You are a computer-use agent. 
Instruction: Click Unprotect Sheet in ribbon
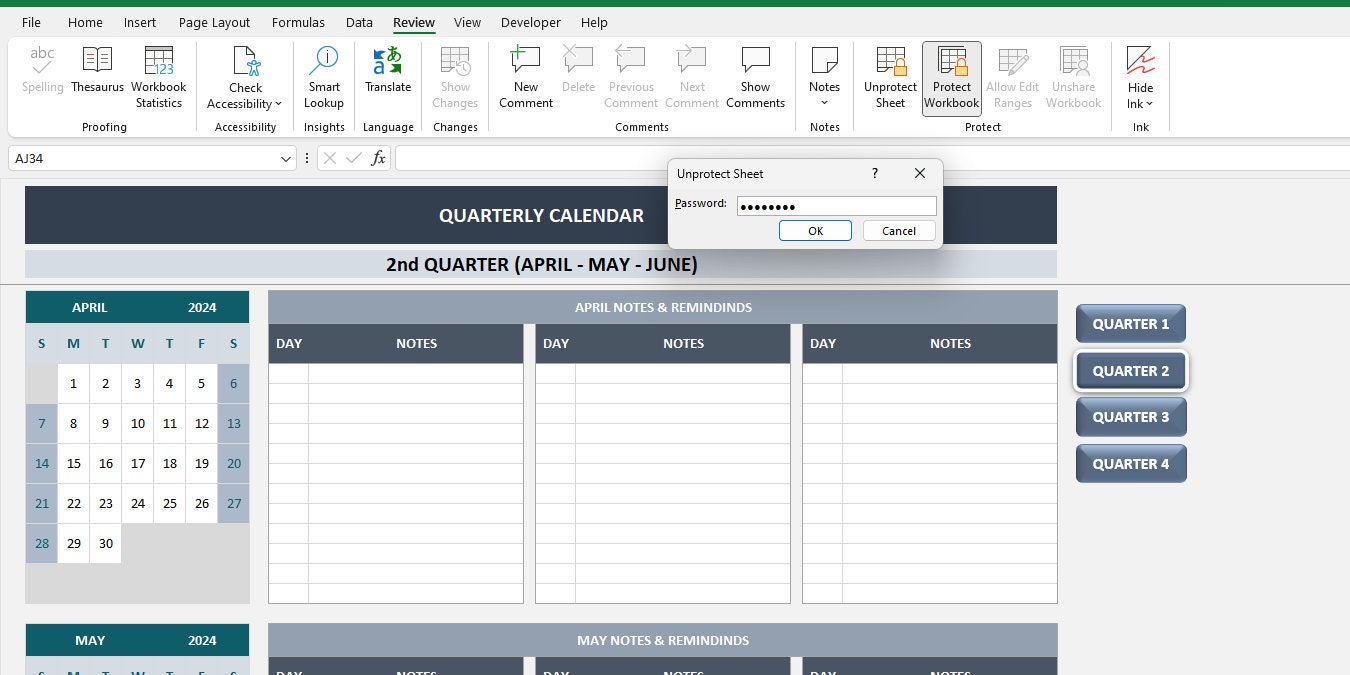[x=890, y=78]
